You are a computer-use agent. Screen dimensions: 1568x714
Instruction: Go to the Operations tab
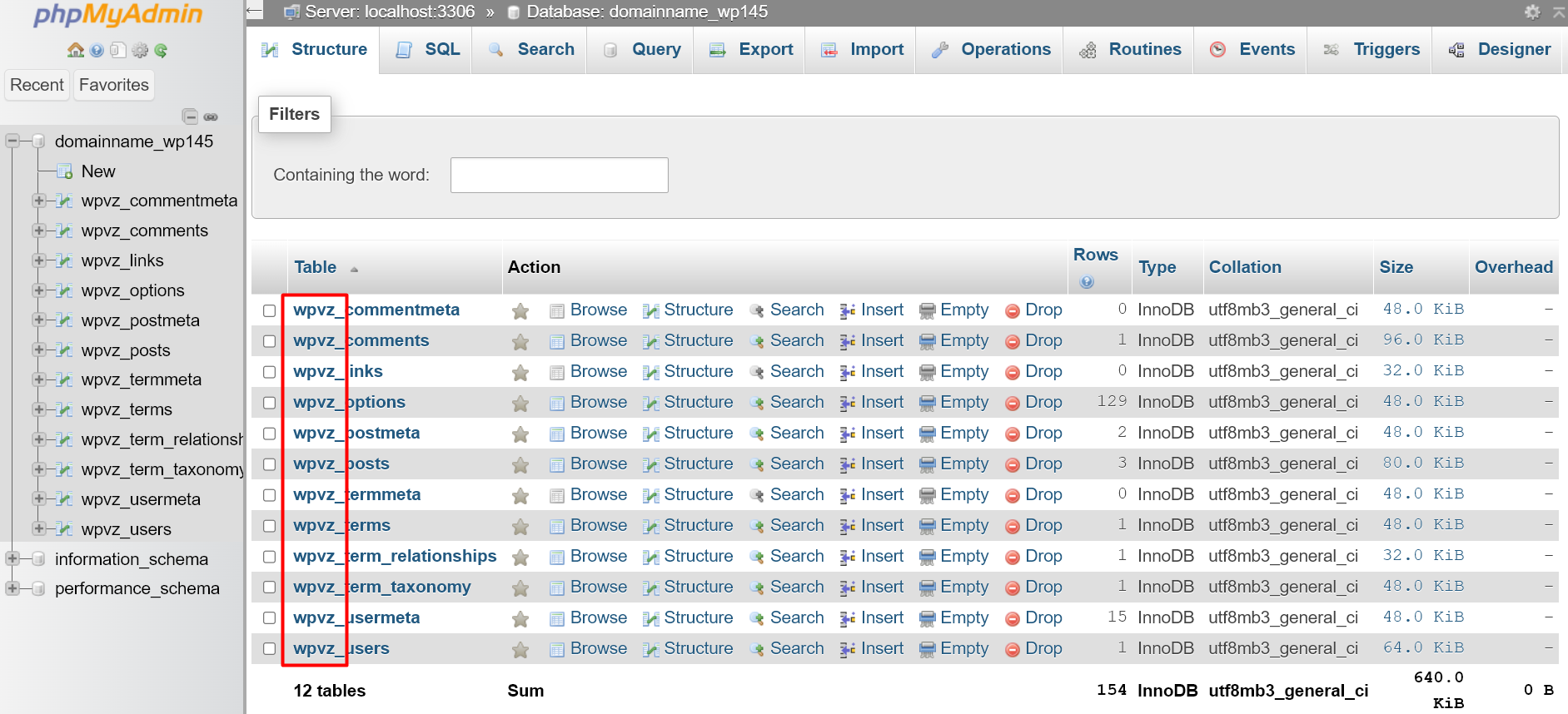pyautogui.click(x=990, y=50)
